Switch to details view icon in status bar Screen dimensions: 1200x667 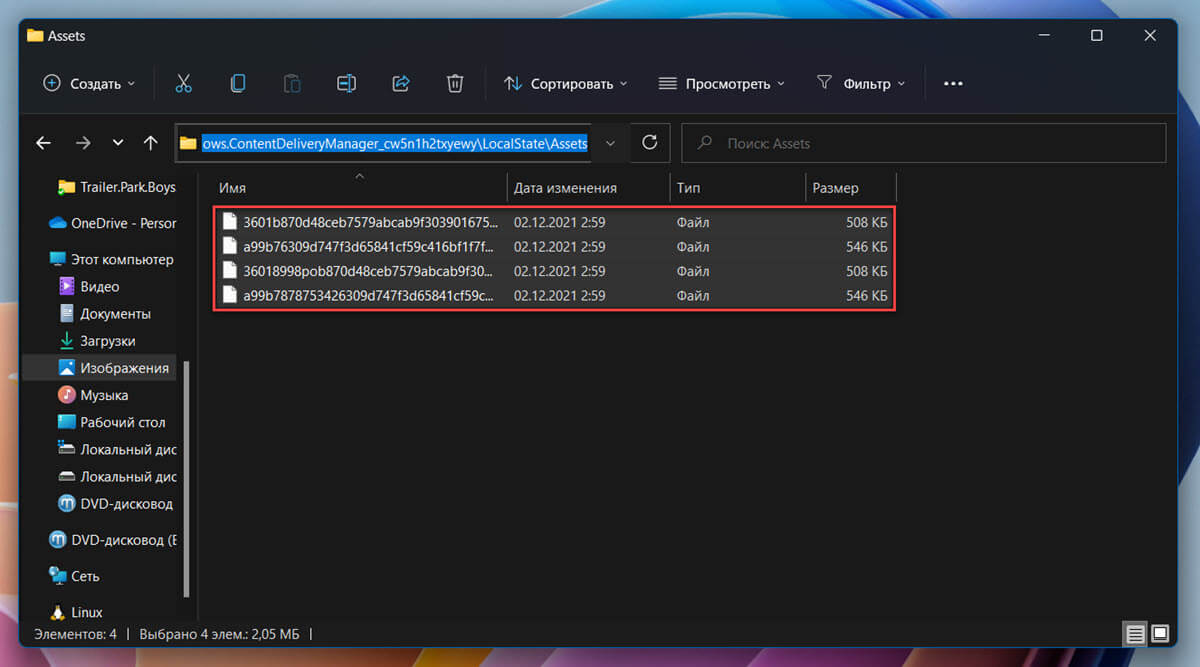pyautogui.click(x=1134, y=634)
